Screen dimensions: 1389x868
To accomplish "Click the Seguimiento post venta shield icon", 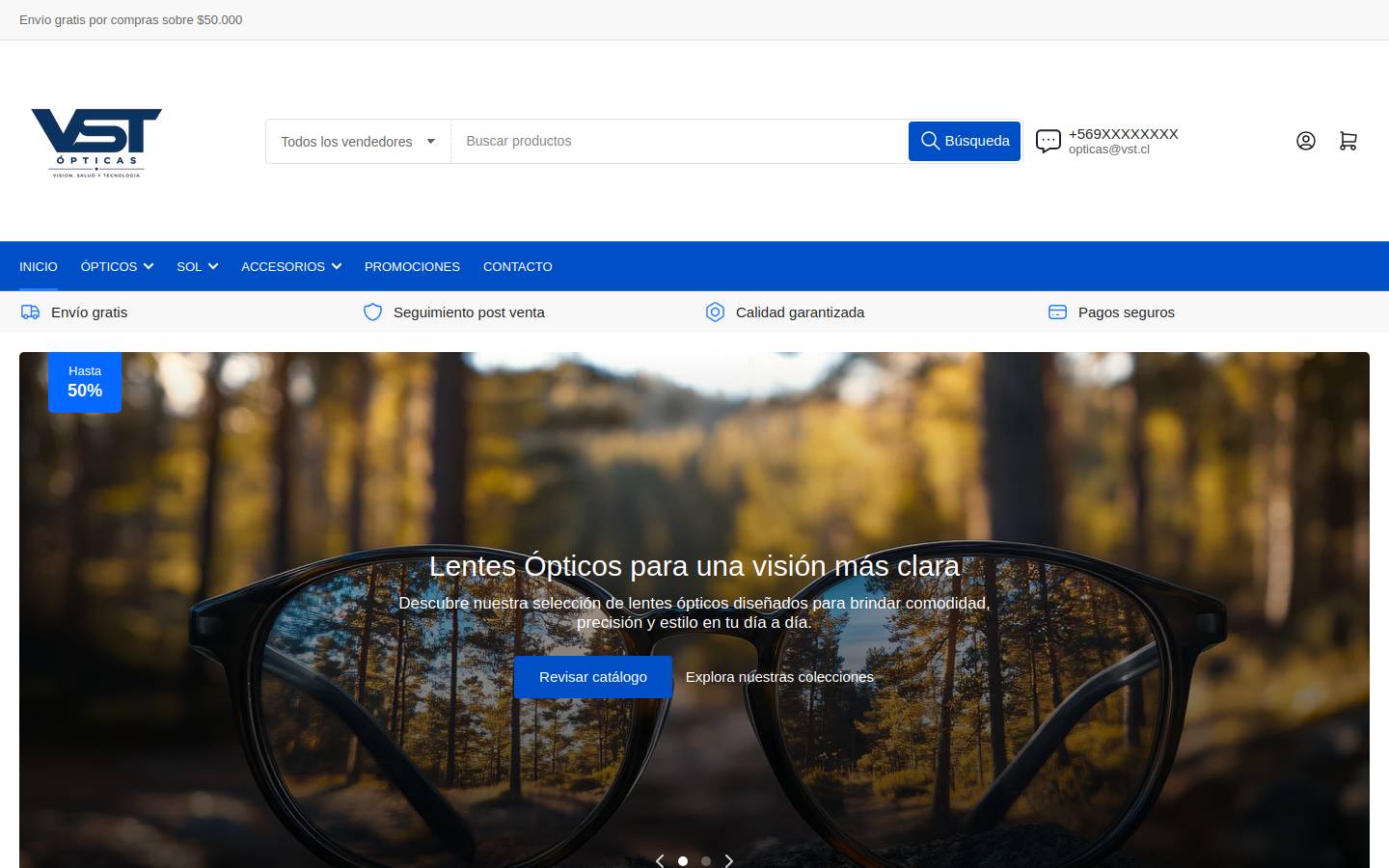I will point(372,312).
